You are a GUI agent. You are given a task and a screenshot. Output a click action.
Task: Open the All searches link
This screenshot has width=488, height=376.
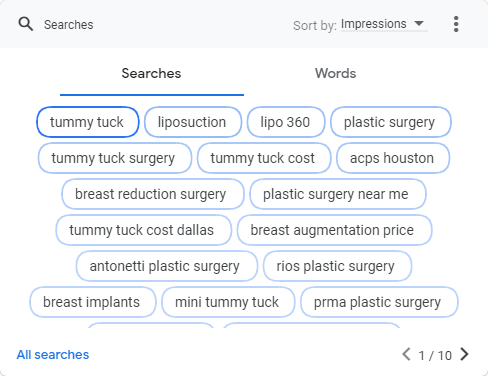53,355
